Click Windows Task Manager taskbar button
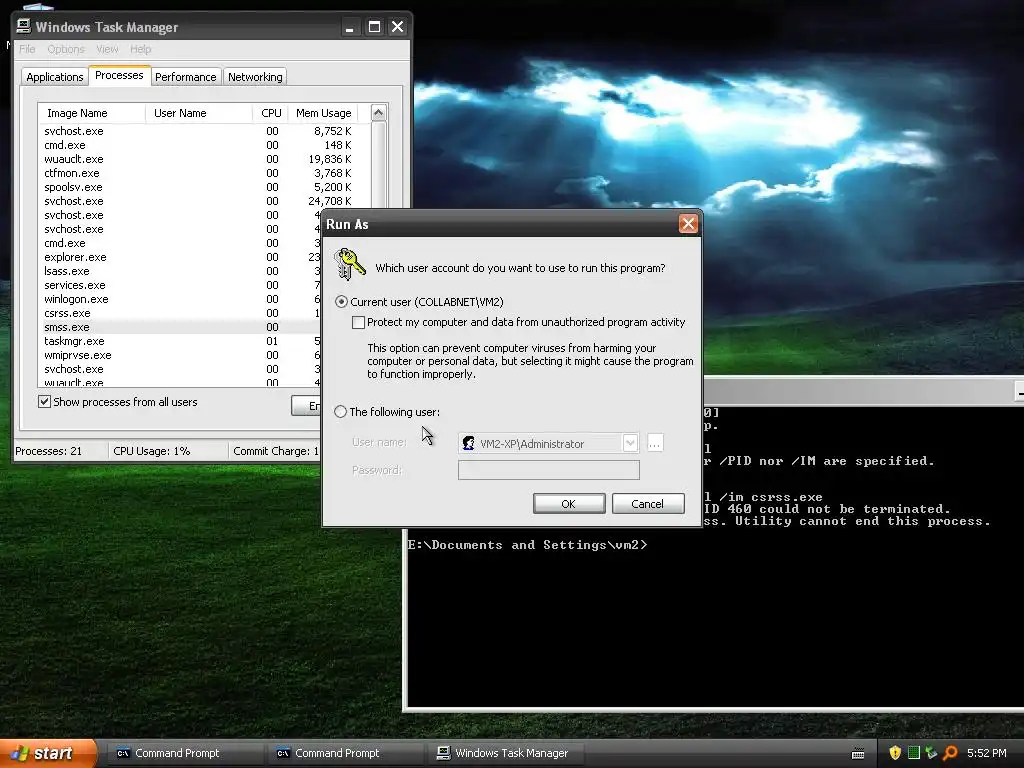 coord(507,753)
